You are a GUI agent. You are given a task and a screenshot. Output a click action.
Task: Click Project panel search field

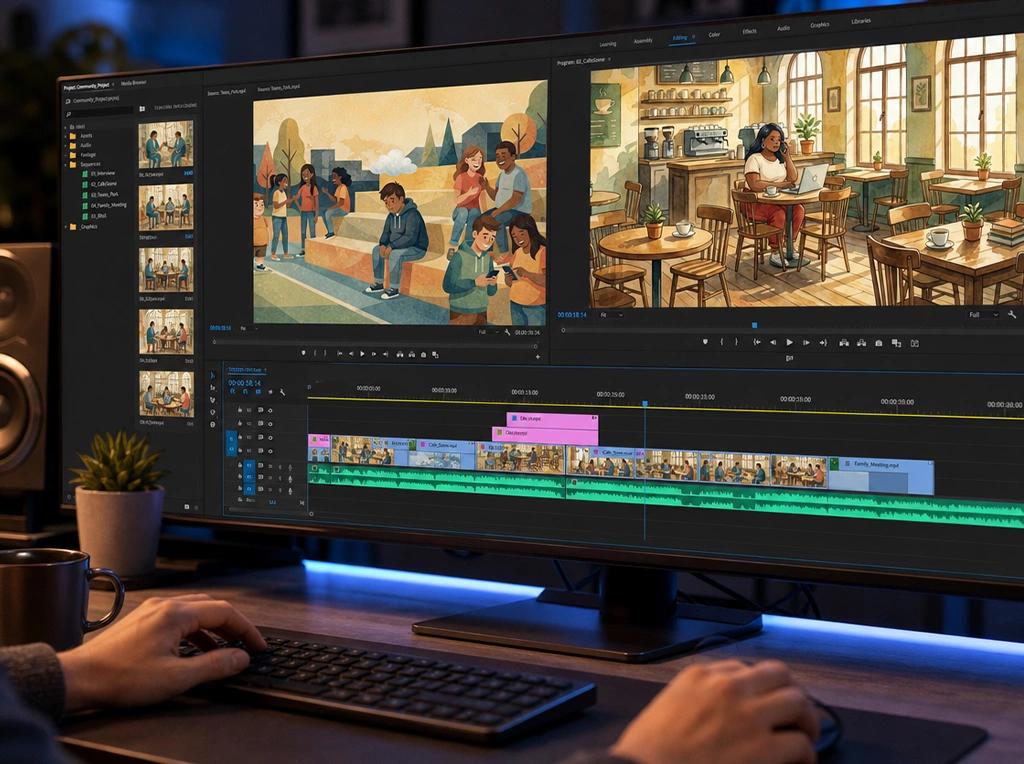[99, 114]
